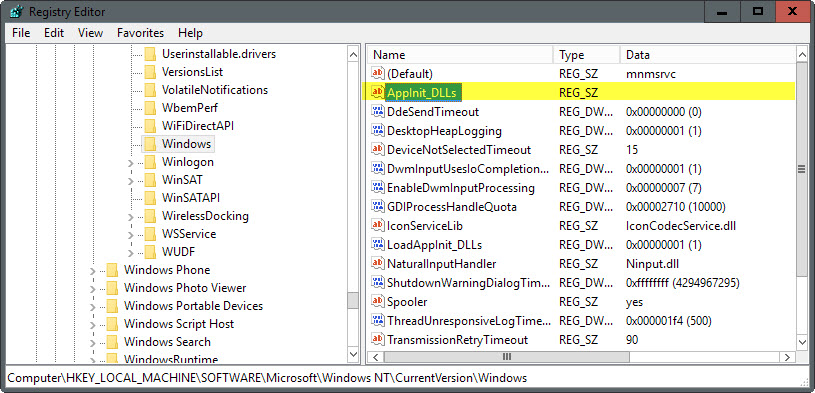Click the DWORD icon beside DesktopHeapLogging

377,130
